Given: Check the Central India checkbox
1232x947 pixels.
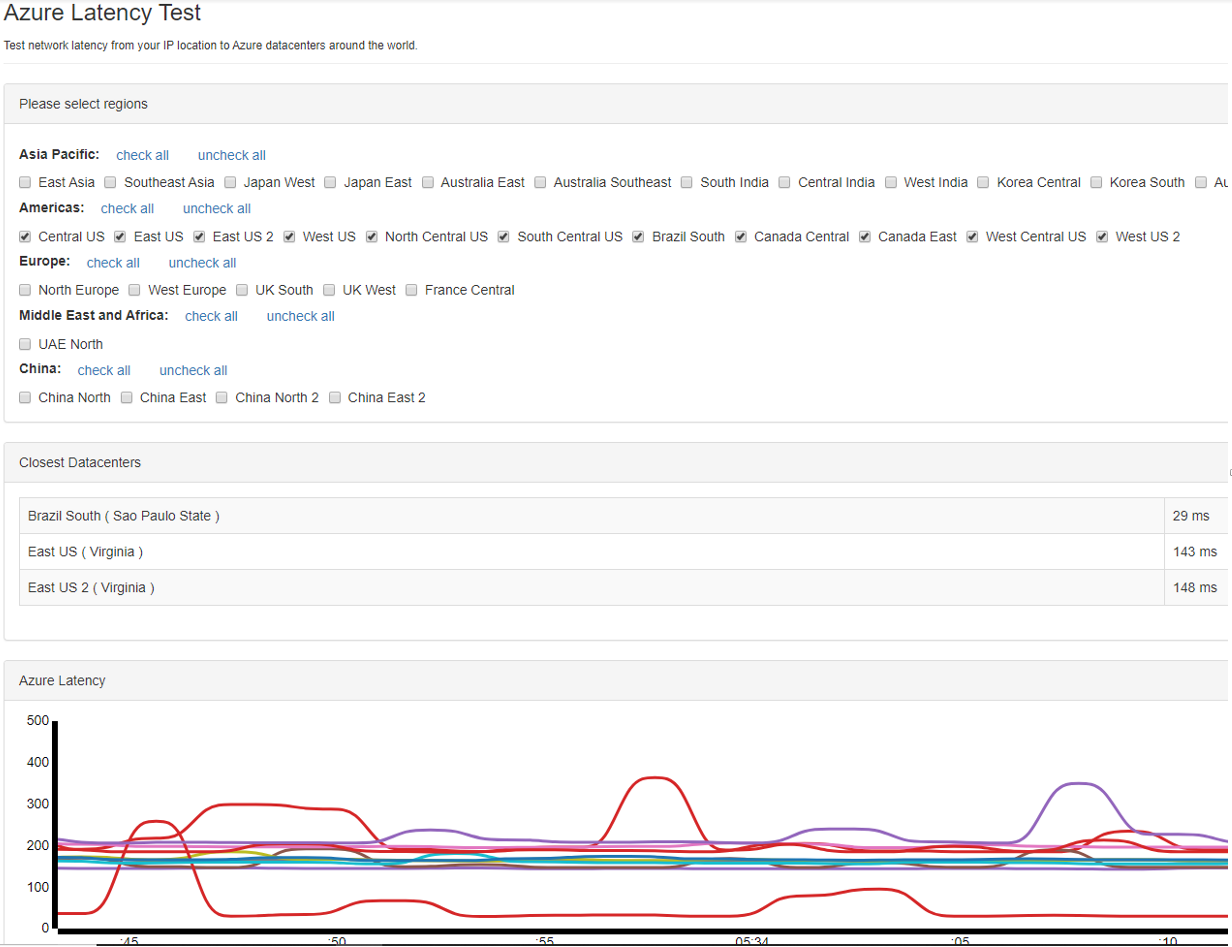Looking at the screenshot, I should pos(785,183).
